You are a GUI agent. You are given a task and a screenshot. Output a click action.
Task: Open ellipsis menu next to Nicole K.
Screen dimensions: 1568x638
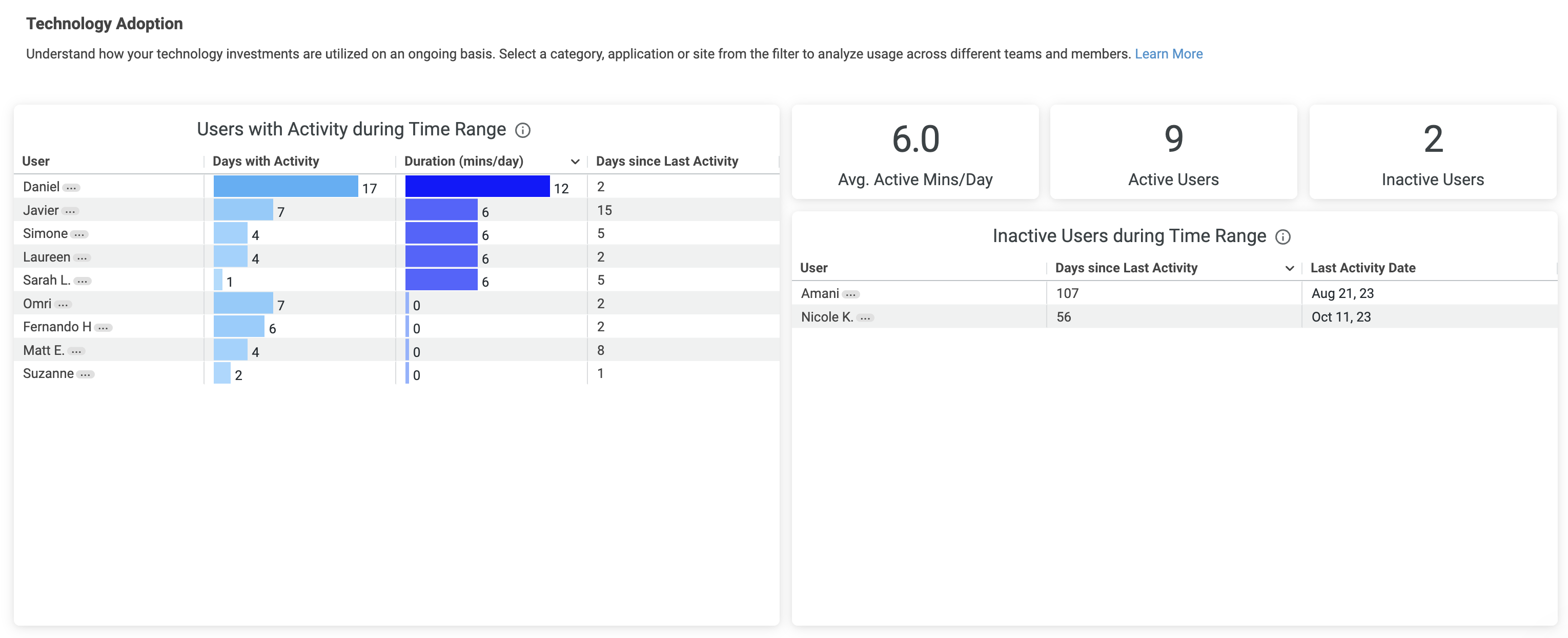click(x=865, y=318)
